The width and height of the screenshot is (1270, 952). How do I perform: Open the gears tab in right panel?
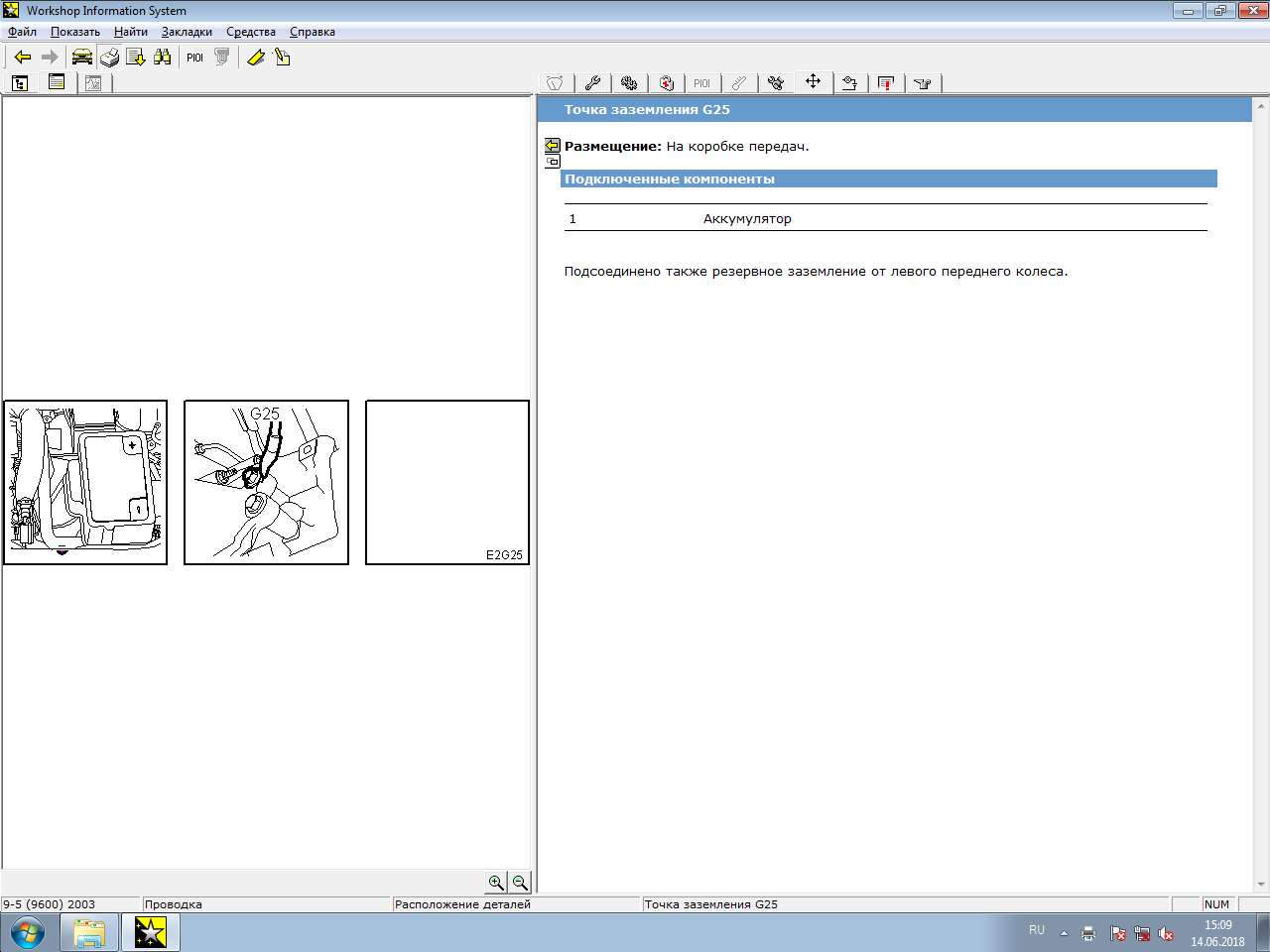[x=629, y=83]
